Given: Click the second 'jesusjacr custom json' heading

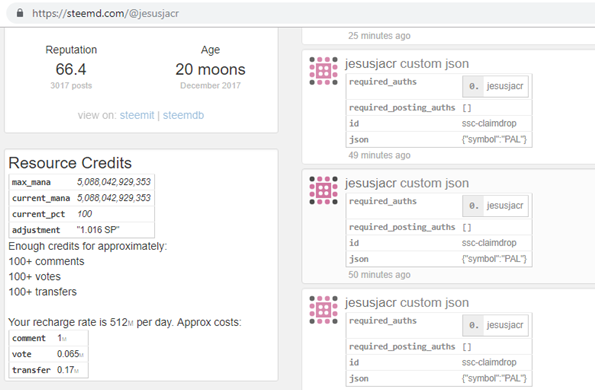Looking at the screenshot, I should (407, 183).
